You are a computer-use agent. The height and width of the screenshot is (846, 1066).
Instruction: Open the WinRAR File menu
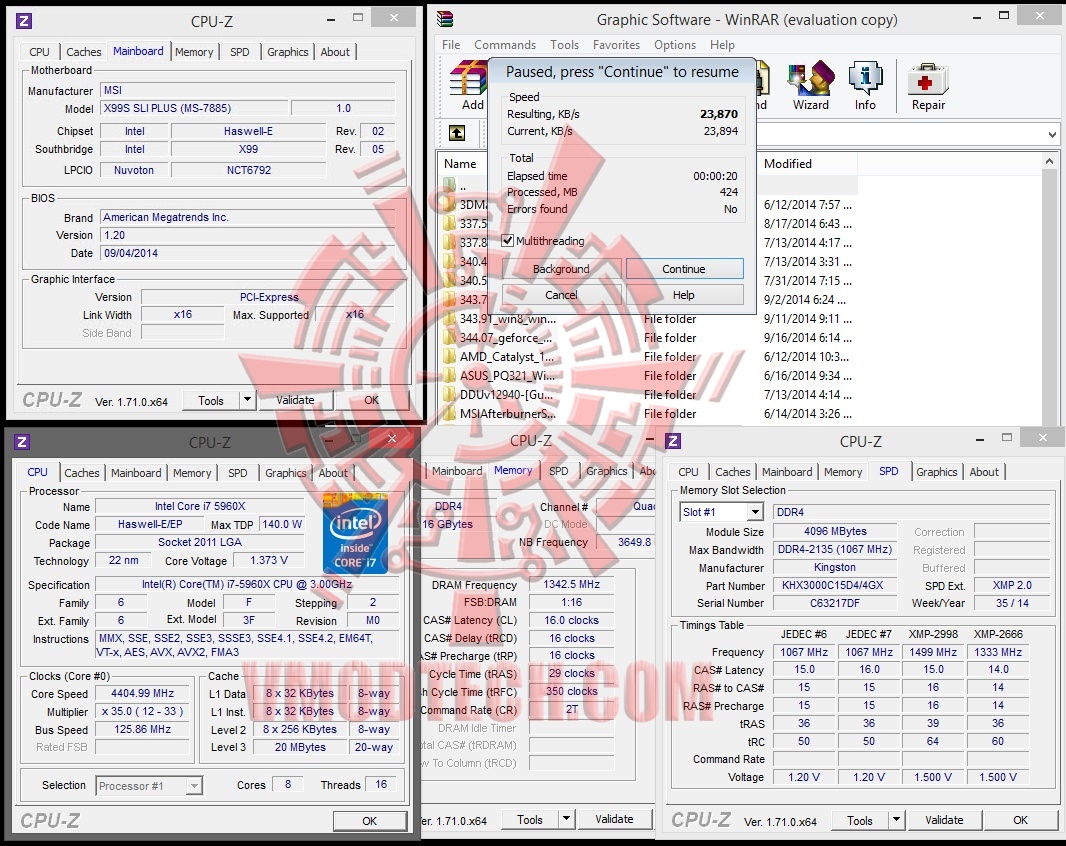(451, 45)
